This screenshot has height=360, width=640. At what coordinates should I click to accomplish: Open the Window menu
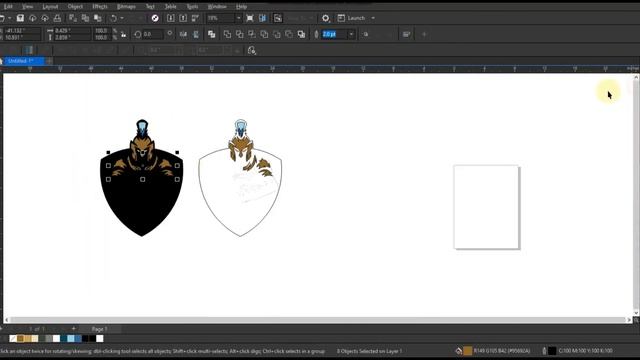[217, 7]
